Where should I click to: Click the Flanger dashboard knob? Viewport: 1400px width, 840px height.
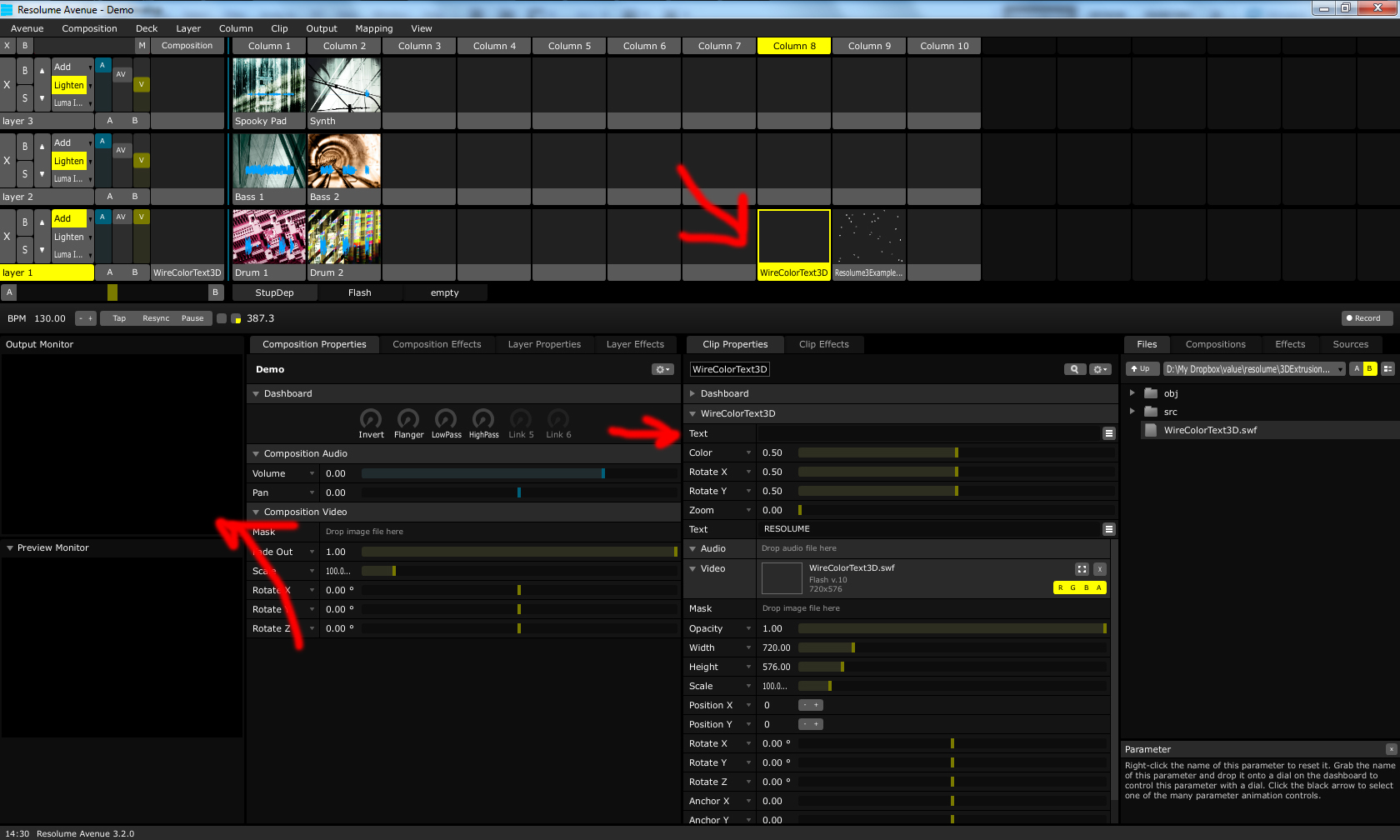pos(408,419)
